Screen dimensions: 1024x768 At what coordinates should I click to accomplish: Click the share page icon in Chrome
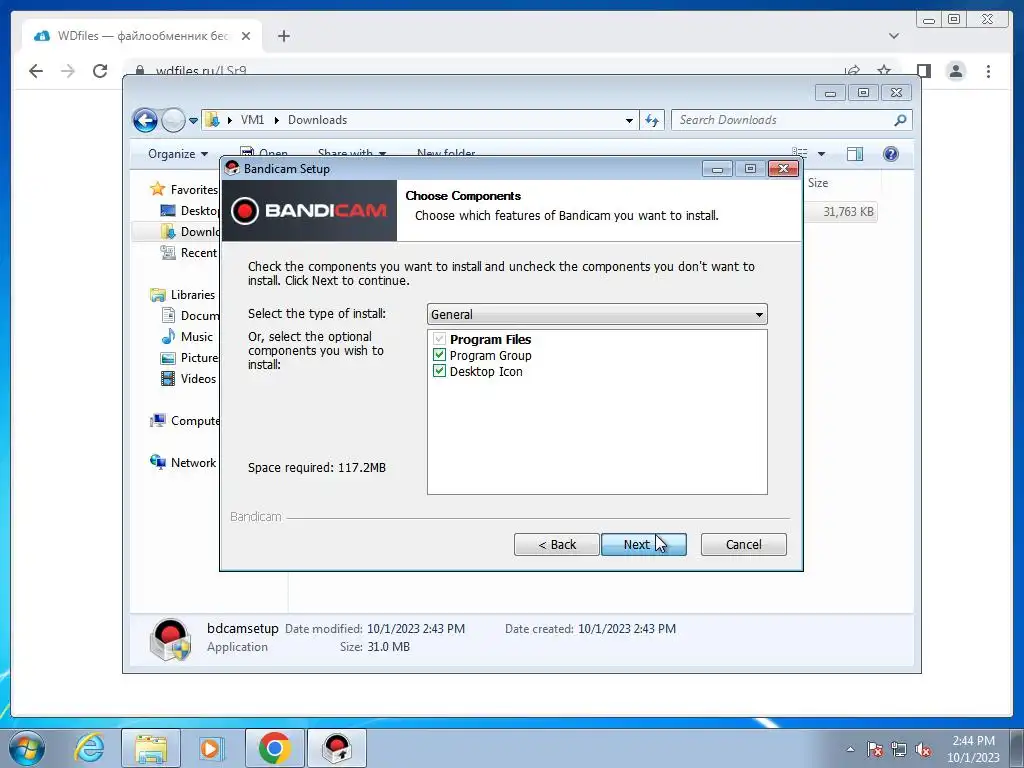coord(852,70)
